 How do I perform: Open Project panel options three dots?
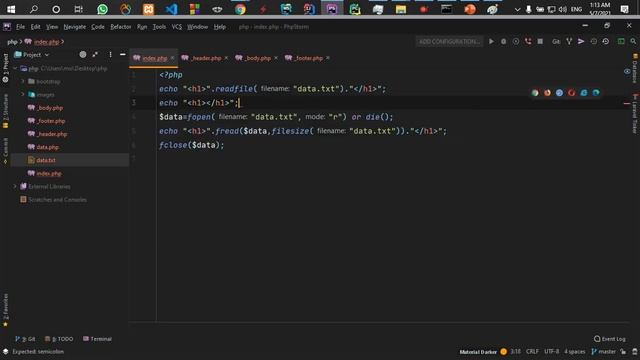tap(110, 54)
